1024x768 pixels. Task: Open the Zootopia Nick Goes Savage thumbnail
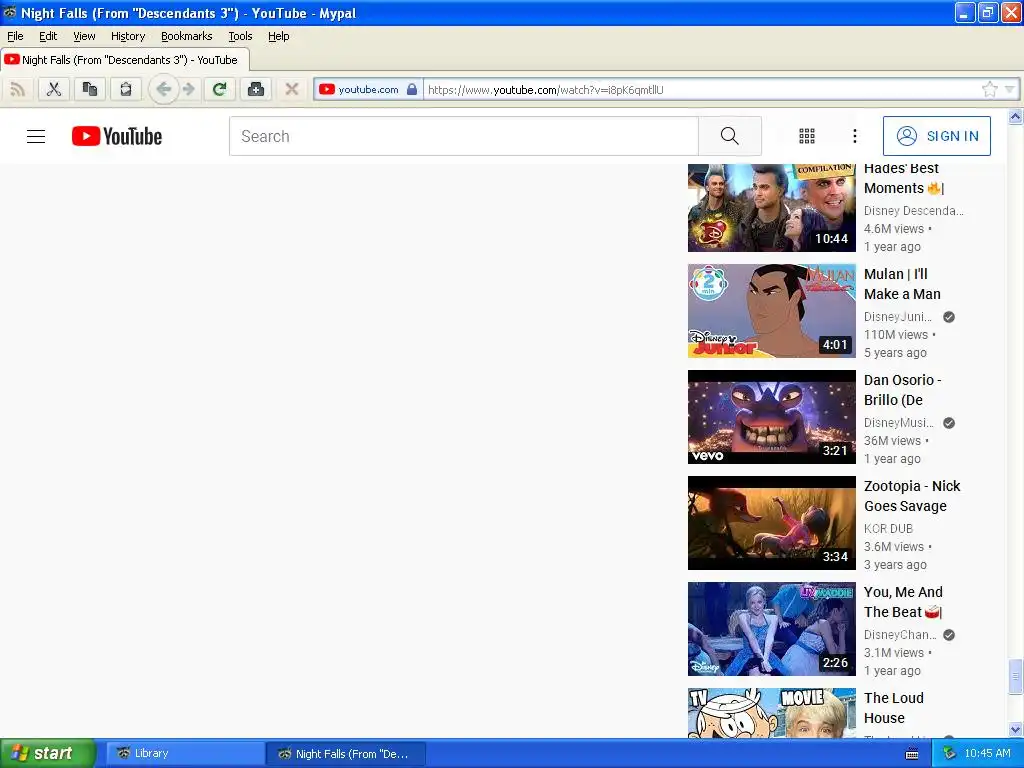[x=771, y=522]
